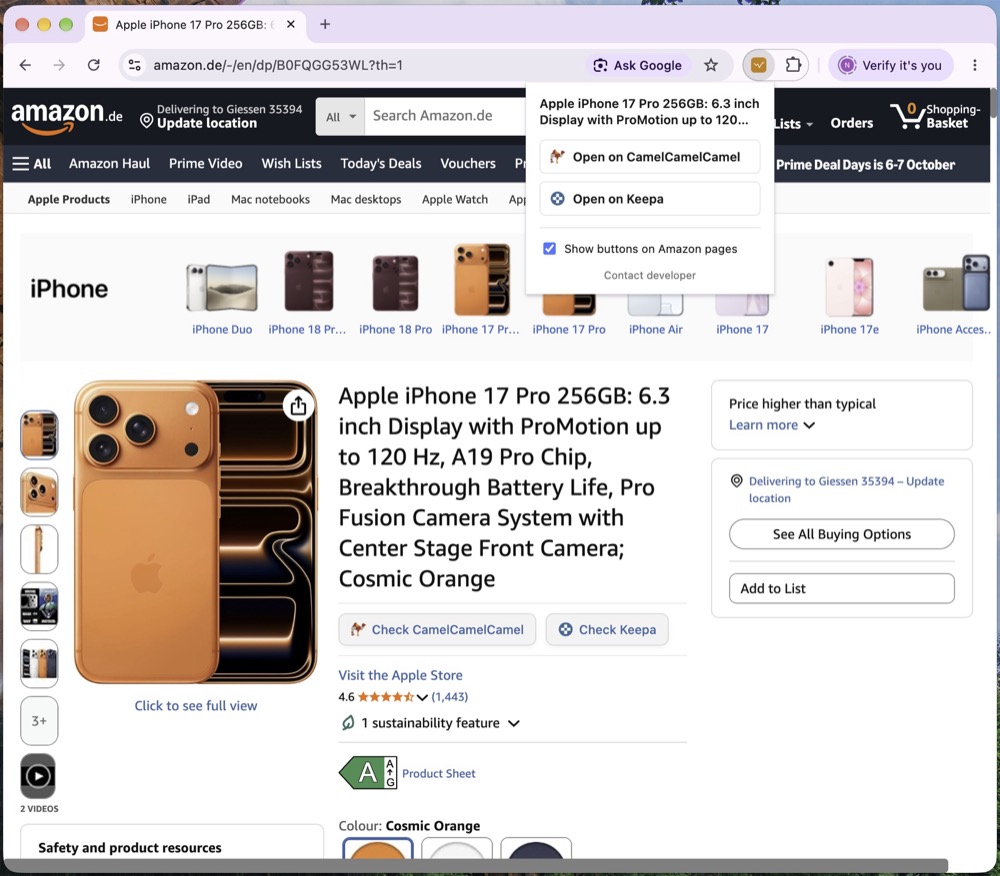Open the Extensions puzzle icon

click(793, 65)
